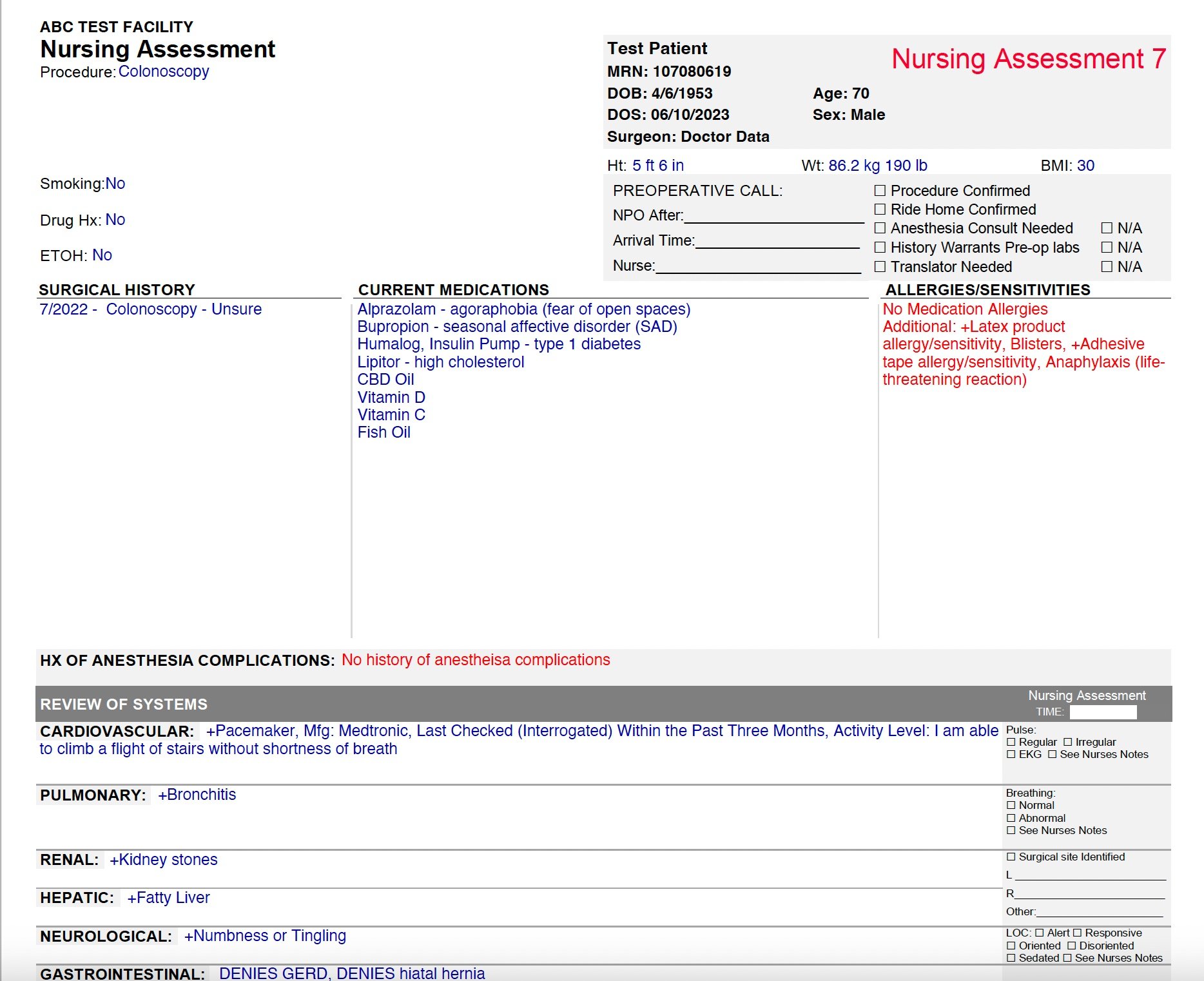
Task: Click the surgical site L line
Action: tap(1091, 875)
